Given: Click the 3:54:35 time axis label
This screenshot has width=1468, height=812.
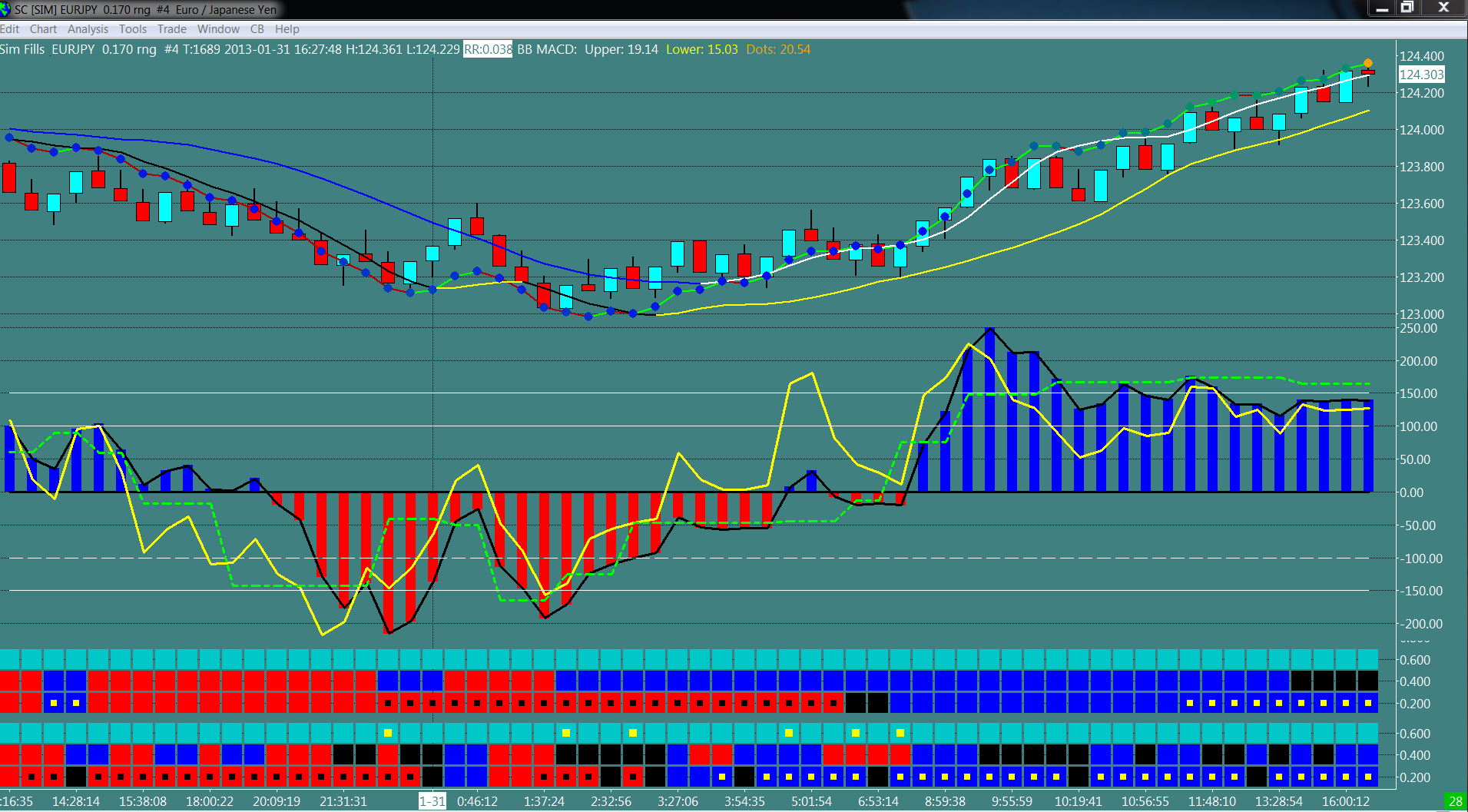Looking at the screenshot, I should coord(744,801).
